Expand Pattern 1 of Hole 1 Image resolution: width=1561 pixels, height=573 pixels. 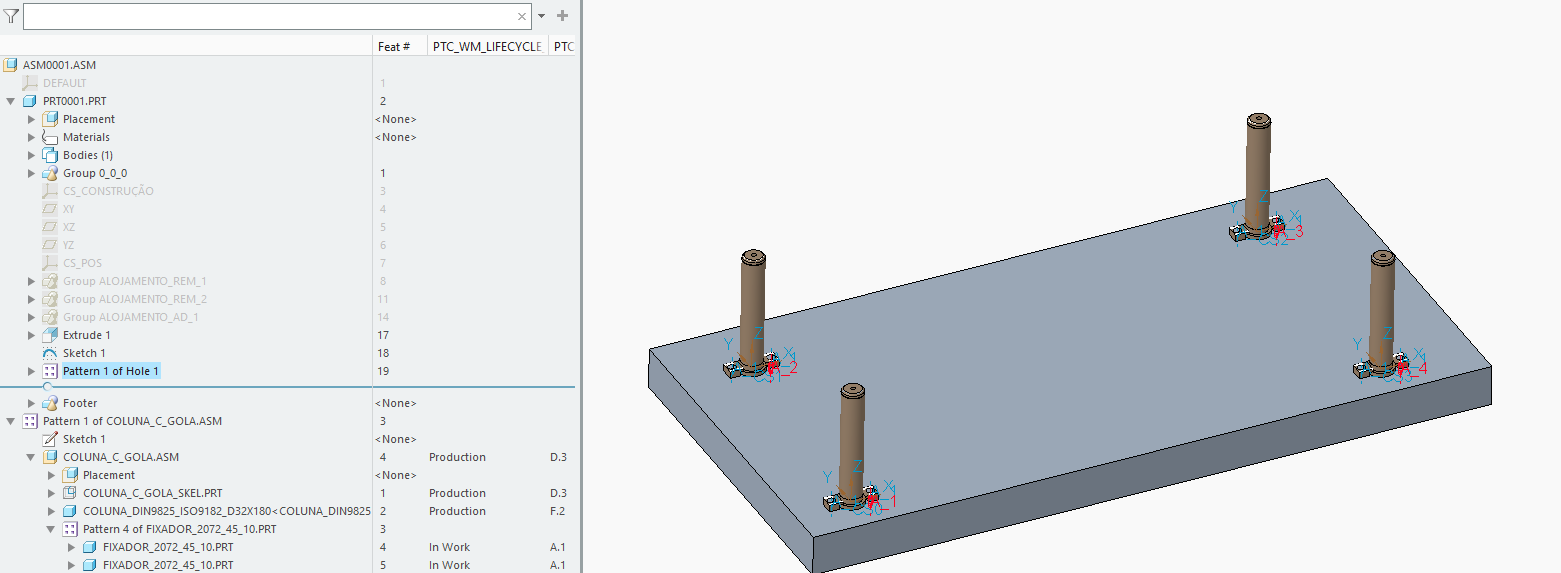(x=31, y=371)
